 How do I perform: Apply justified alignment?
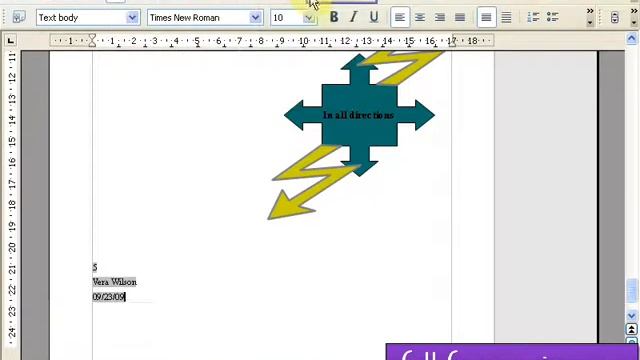tap(460, 17)
